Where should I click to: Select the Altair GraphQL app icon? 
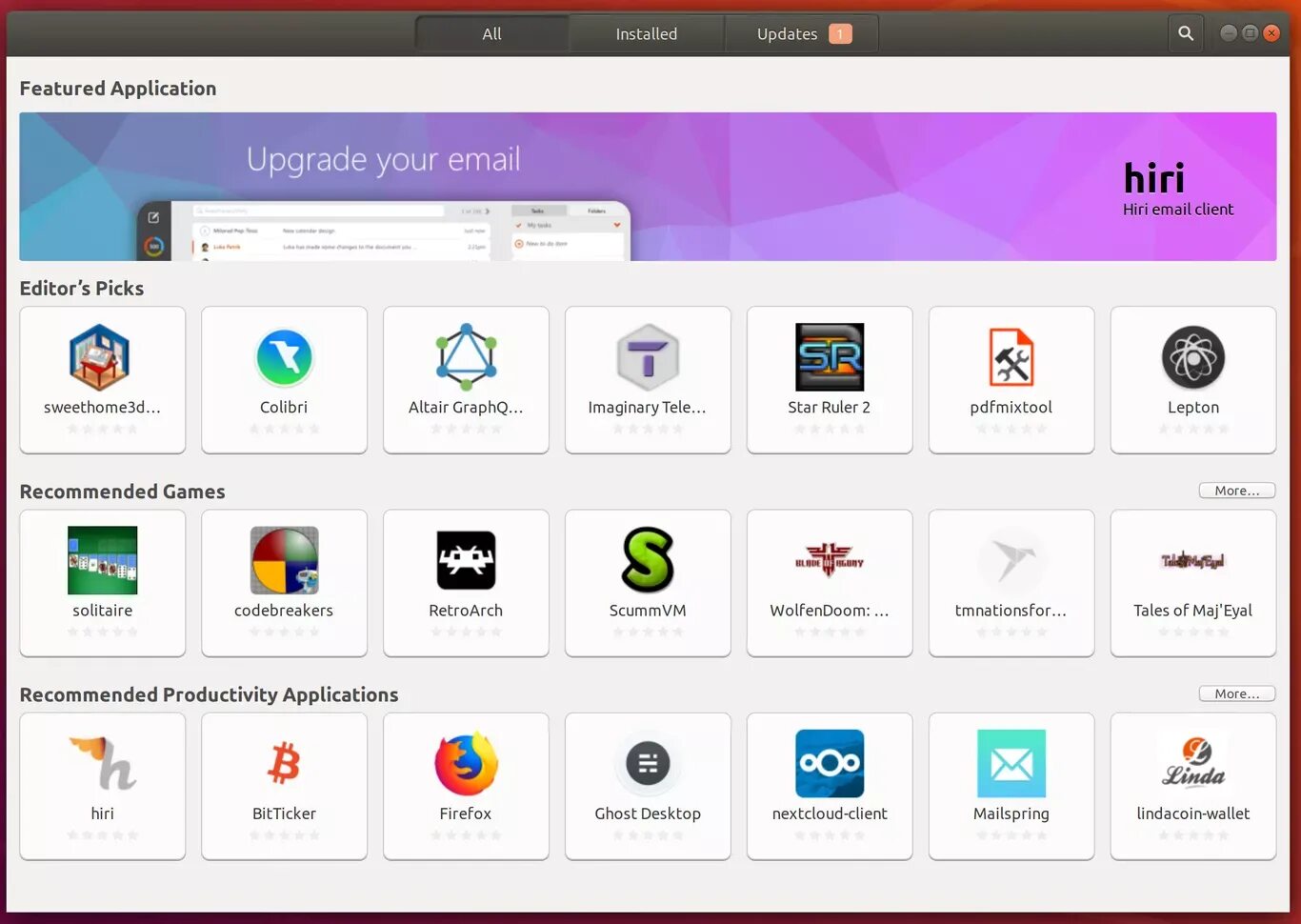(466, 357)
